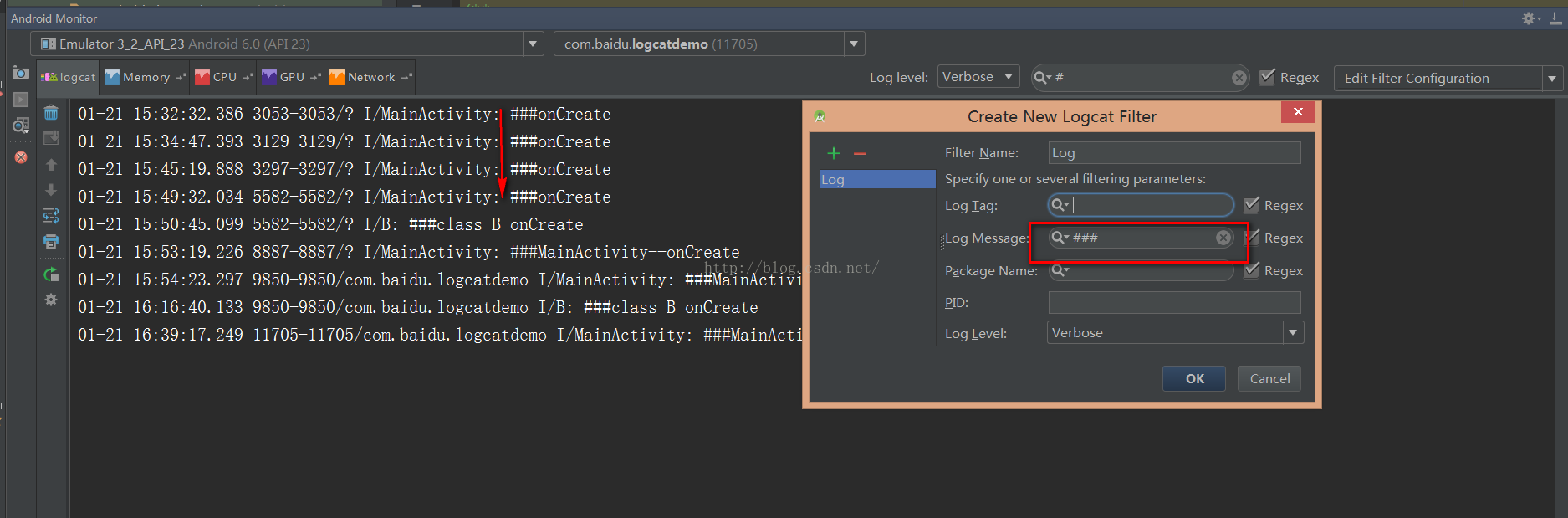1568x518 pixels.
Task: Close the Create New Logcat Filter dialog
Action: coord(1298,112)
